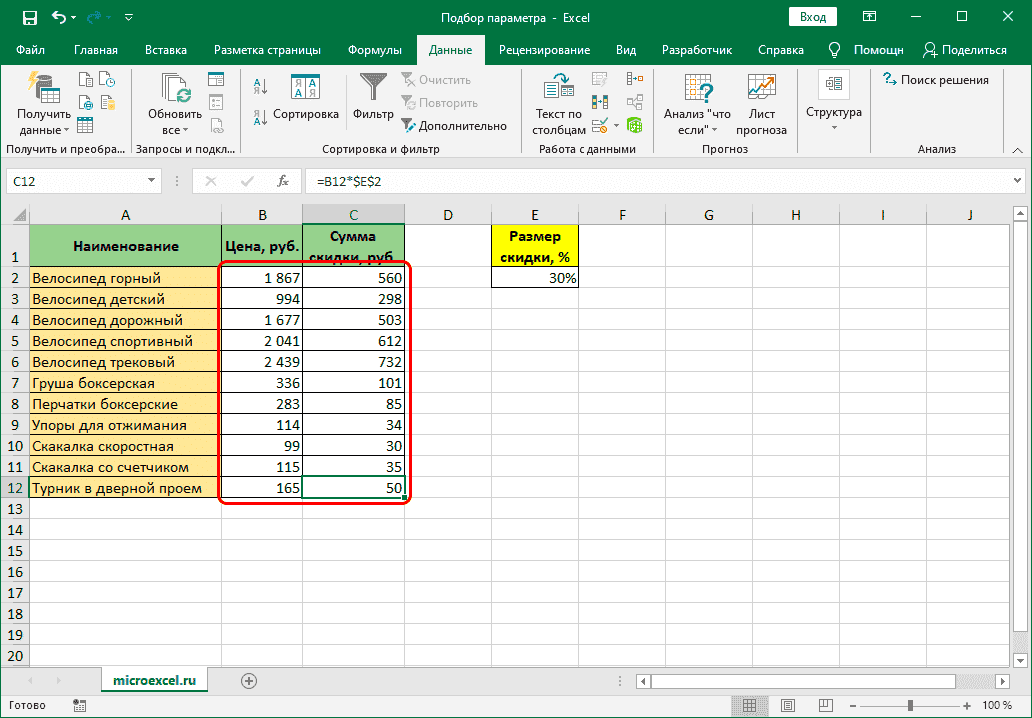Click the undo arrow in the title bar
The width and height of the screenshot is (1032, 718).
60,18
